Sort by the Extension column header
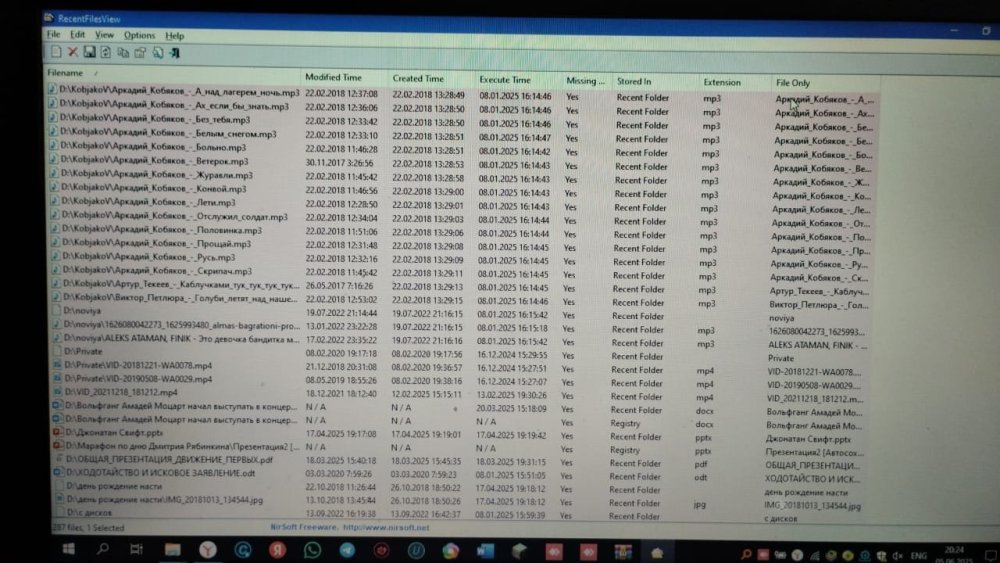This screenshot has width=1000, height=563. [735, 82]
